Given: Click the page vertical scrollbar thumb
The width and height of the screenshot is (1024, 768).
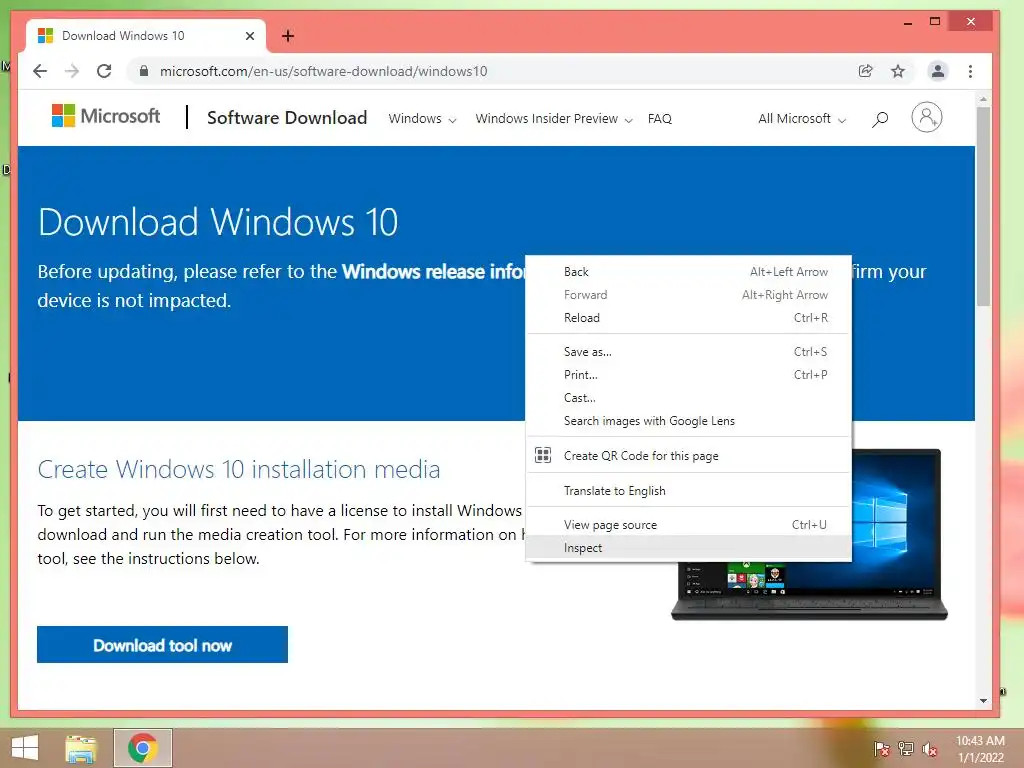Looking at the screenshot, I should coord(984,206).
